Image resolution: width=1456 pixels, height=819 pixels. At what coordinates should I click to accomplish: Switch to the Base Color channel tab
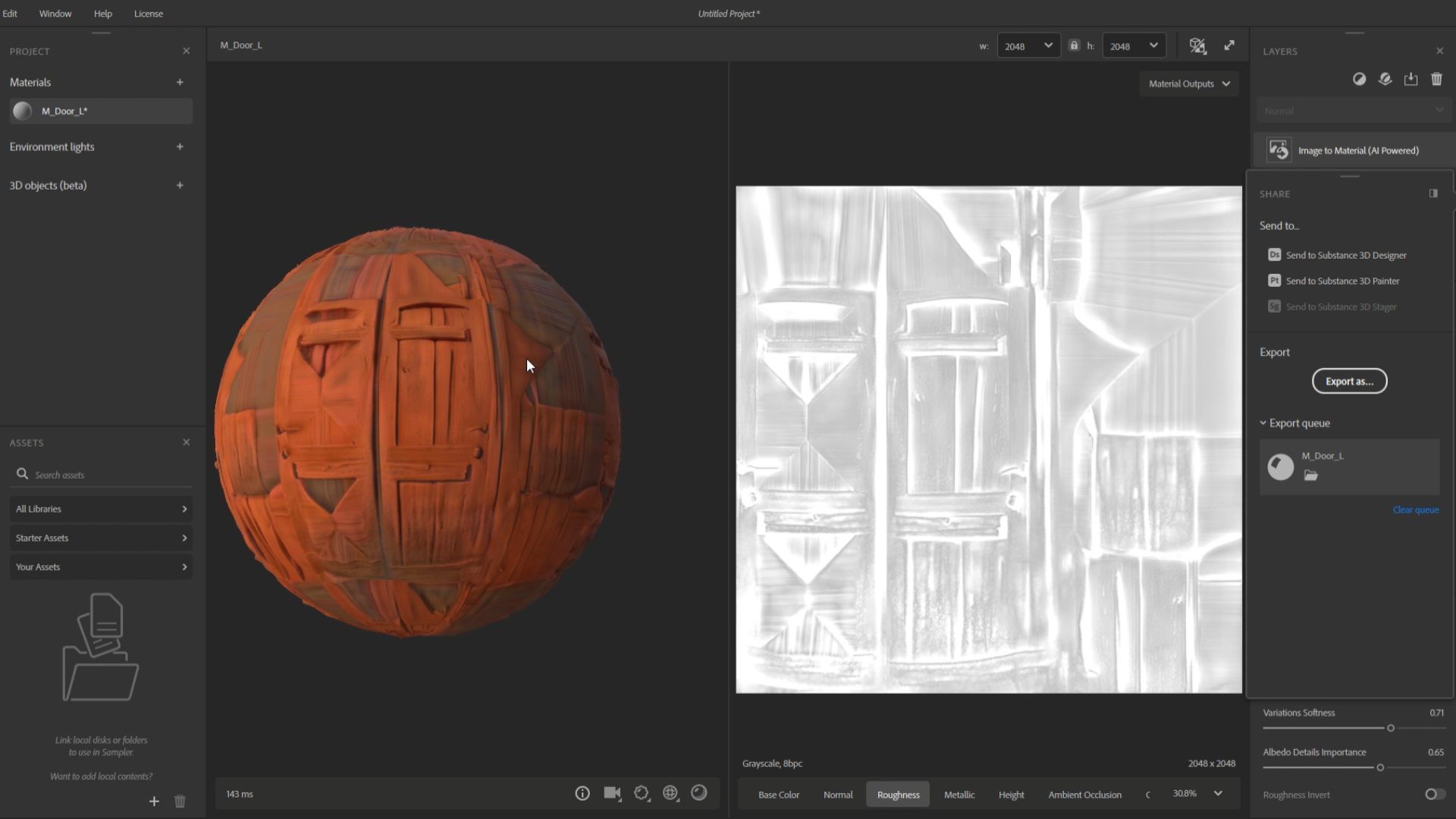(x=779, y=795)
